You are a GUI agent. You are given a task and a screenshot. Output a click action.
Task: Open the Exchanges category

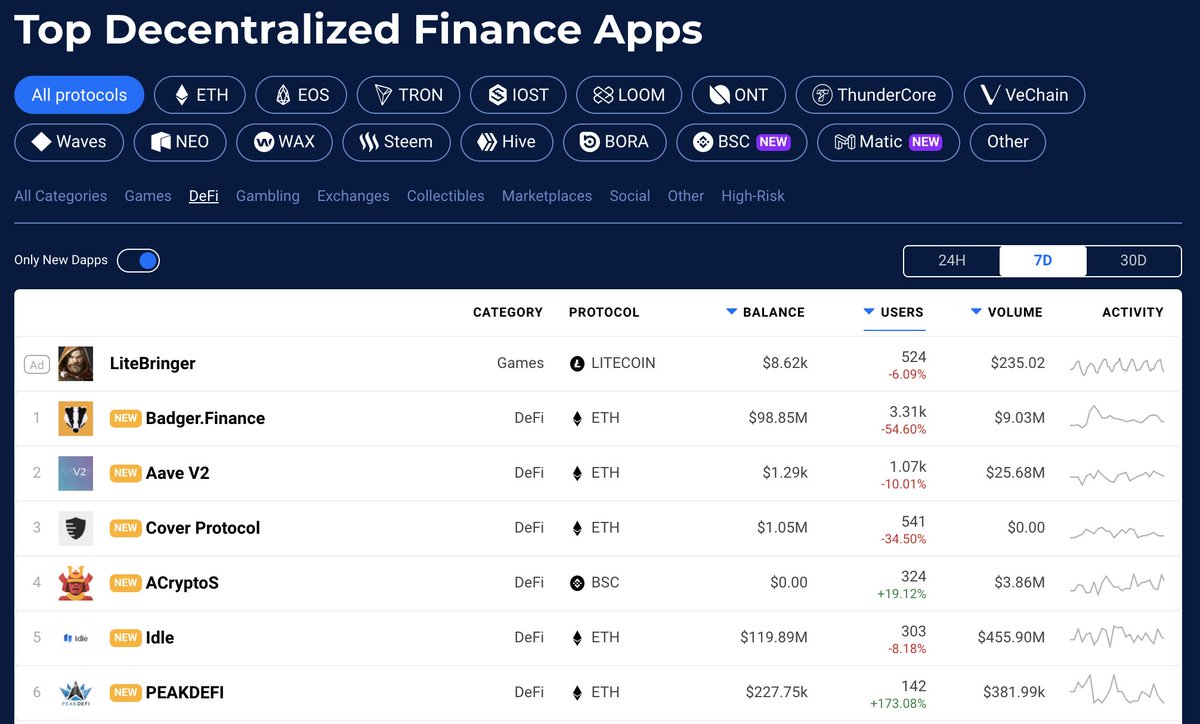coord(353,196)
